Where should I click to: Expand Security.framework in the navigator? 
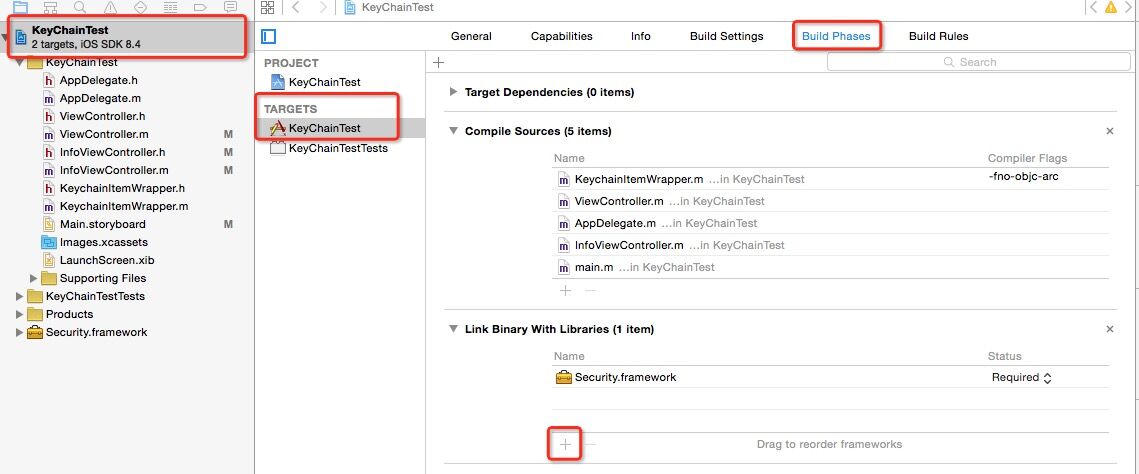tap(20, 332)
